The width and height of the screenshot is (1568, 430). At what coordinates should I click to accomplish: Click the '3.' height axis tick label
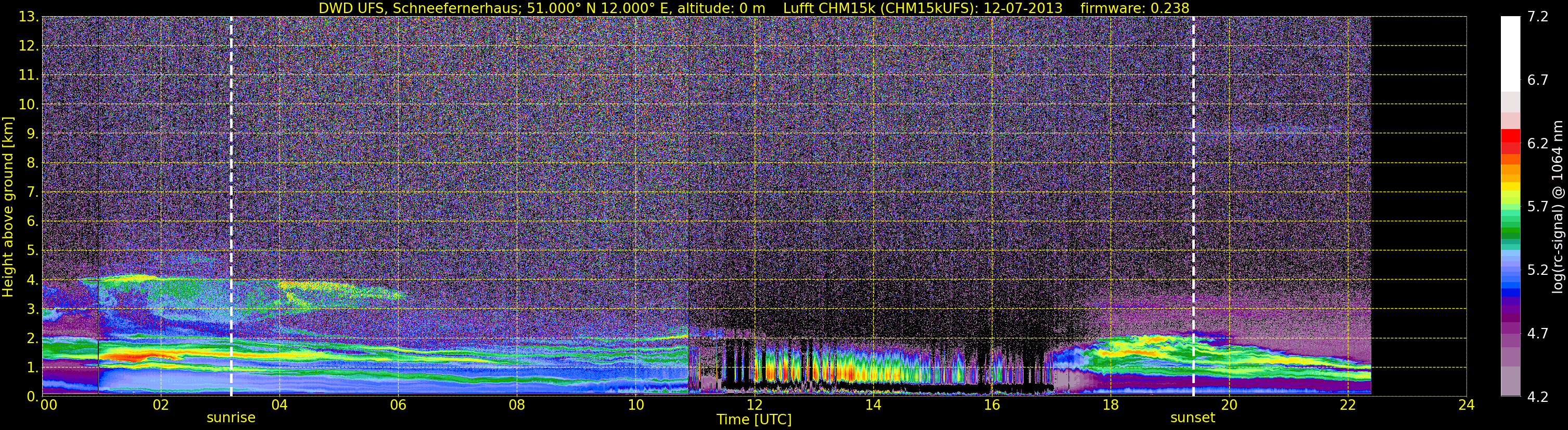32,309
